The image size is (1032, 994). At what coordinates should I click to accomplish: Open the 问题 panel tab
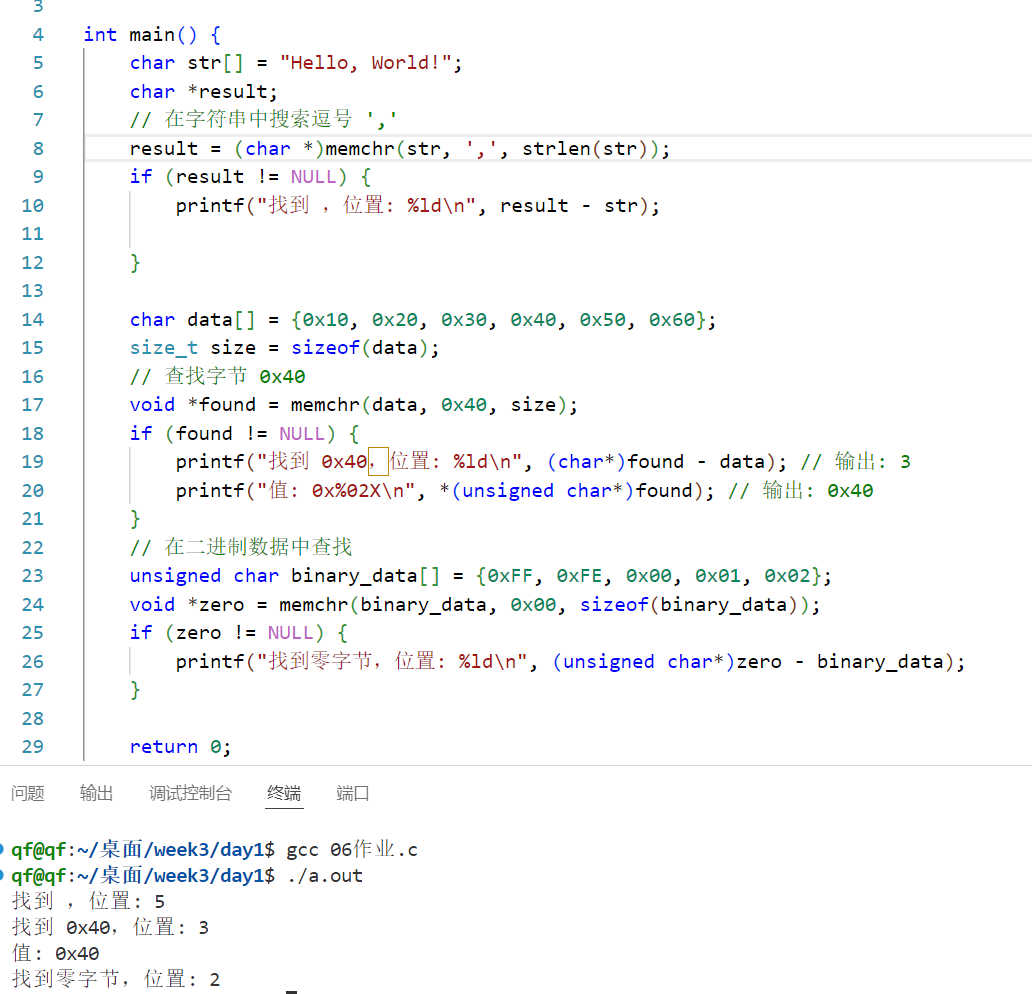28,793
